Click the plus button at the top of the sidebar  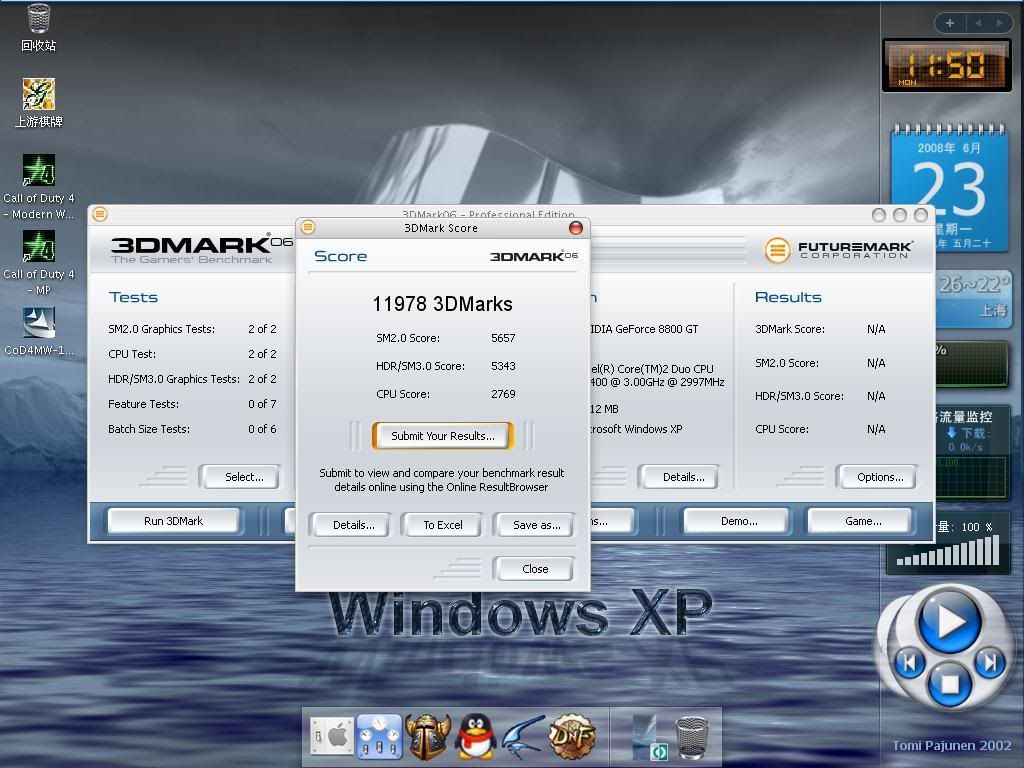(x=950, y=24)
